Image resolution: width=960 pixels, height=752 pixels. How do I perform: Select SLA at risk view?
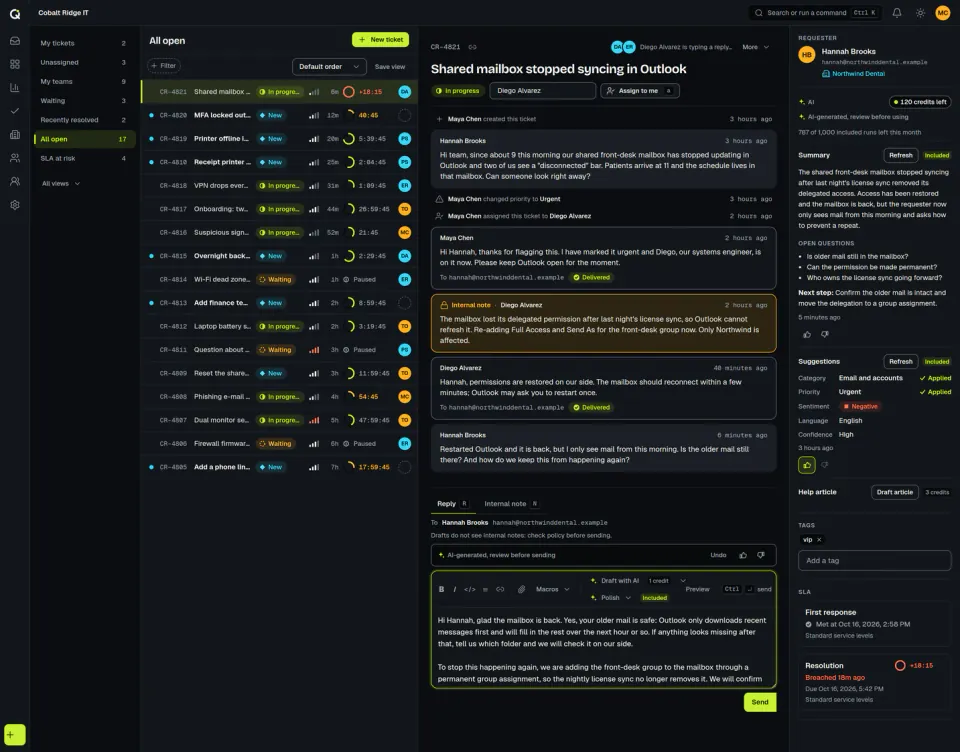83,158
